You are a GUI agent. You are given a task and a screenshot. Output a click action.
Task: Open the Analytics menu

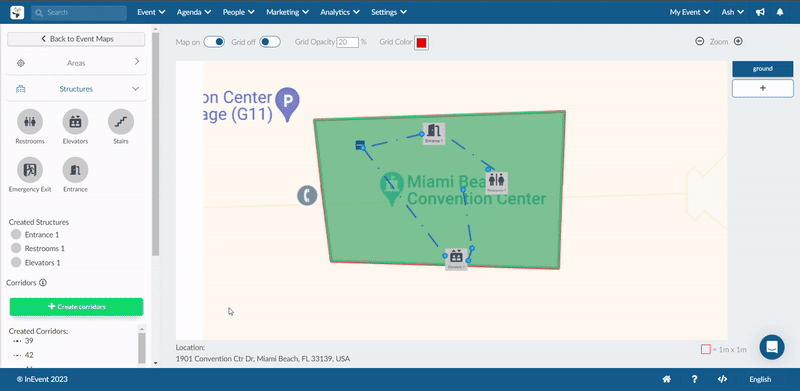pos(340,12)
